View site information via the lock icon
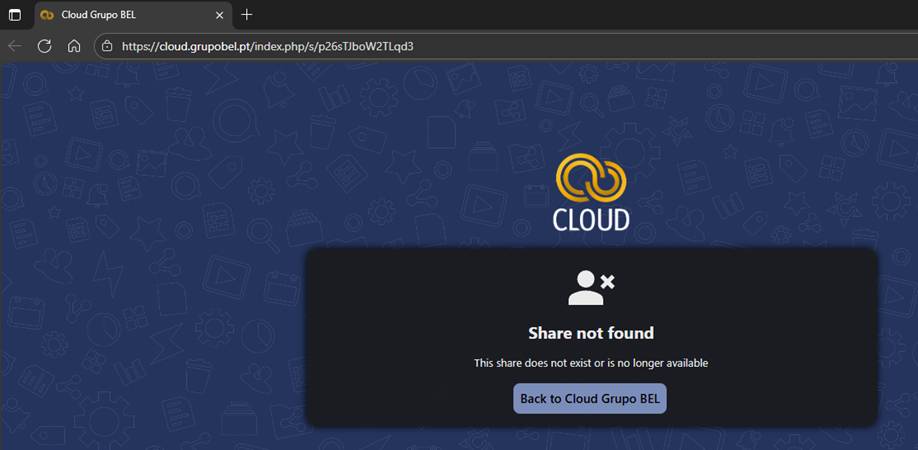Viewport: 918px width, 450px height. pyautogui.click(x=107, y=46)
